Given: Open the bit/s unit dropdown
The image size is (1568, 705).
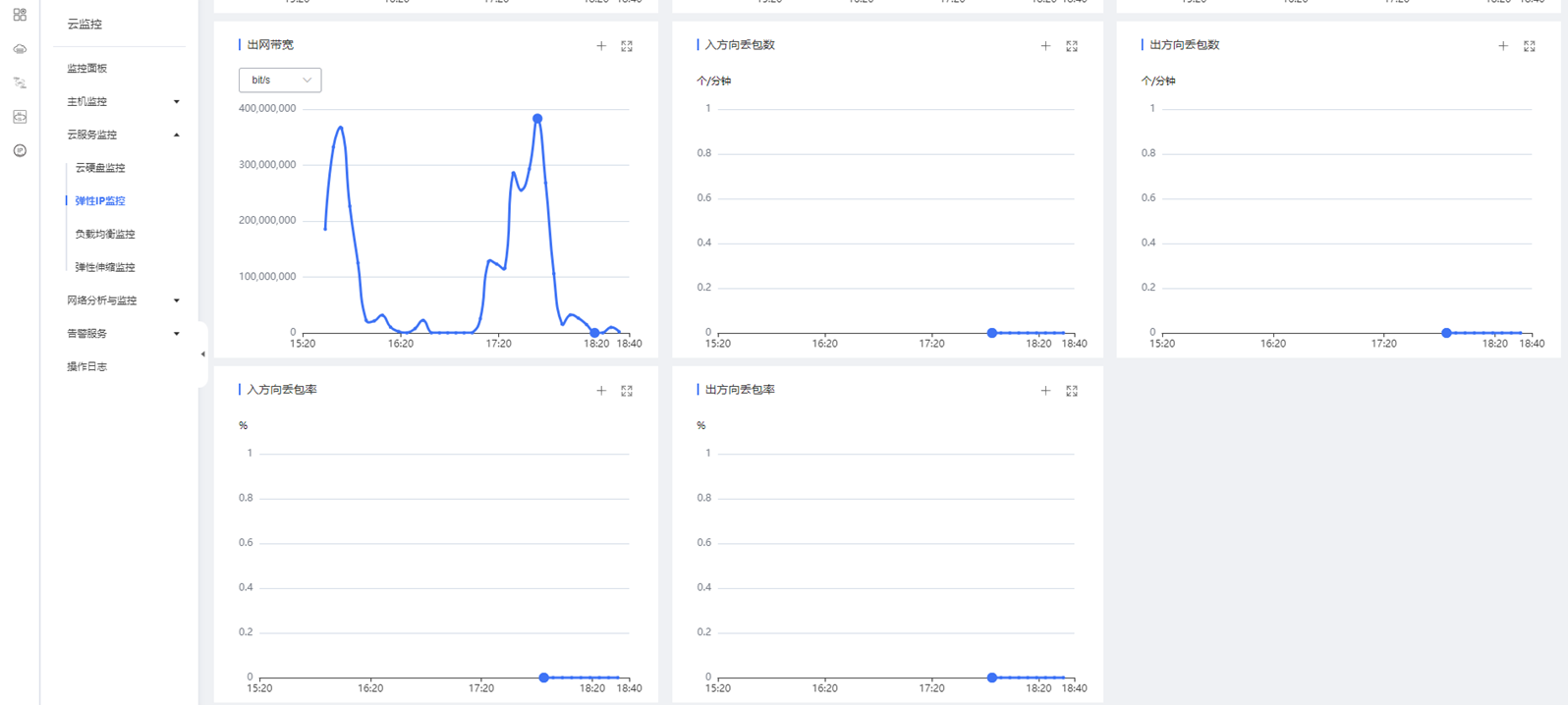Looking at the screenshot, I should (280, 81).
